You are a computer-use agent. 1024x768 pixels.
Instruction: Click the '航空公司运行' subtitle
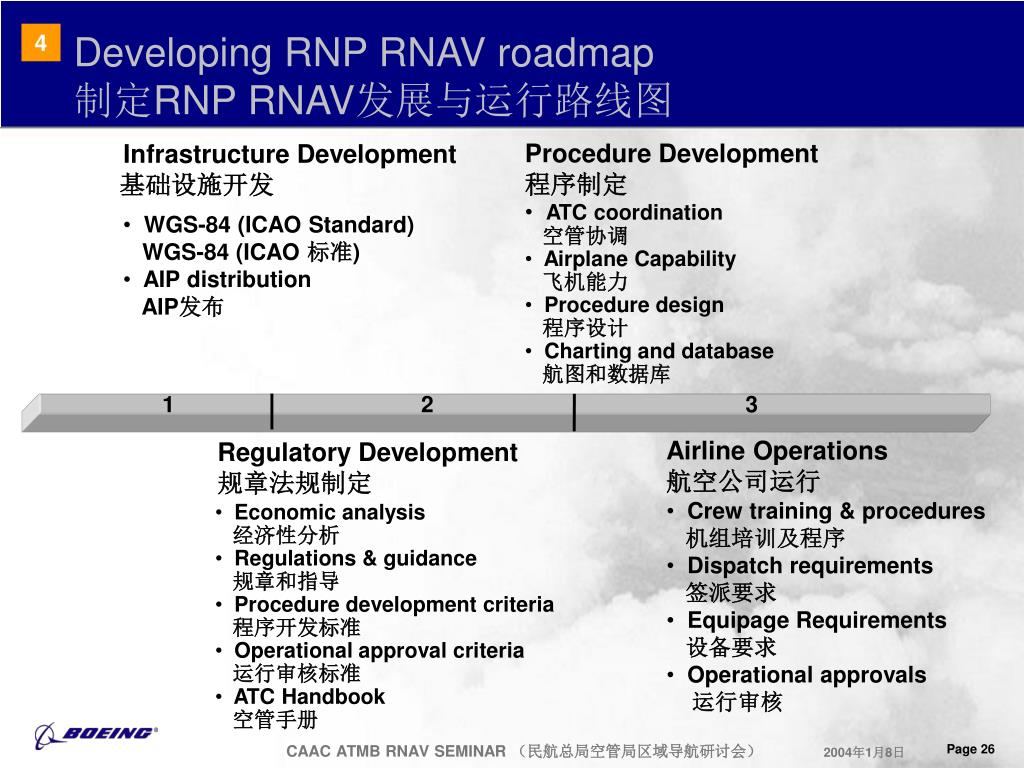(743, 481)
